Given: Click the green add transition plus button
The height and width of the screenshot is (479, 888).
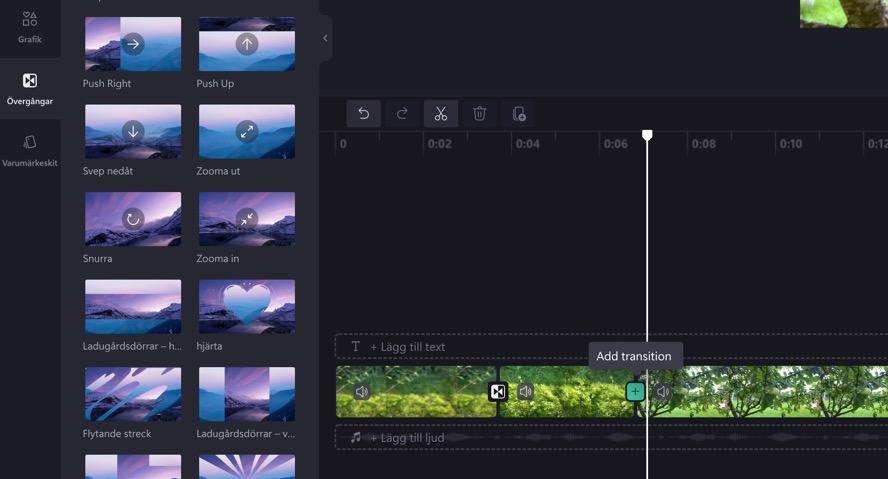Looking at the screenshot, I should (635, 391).
